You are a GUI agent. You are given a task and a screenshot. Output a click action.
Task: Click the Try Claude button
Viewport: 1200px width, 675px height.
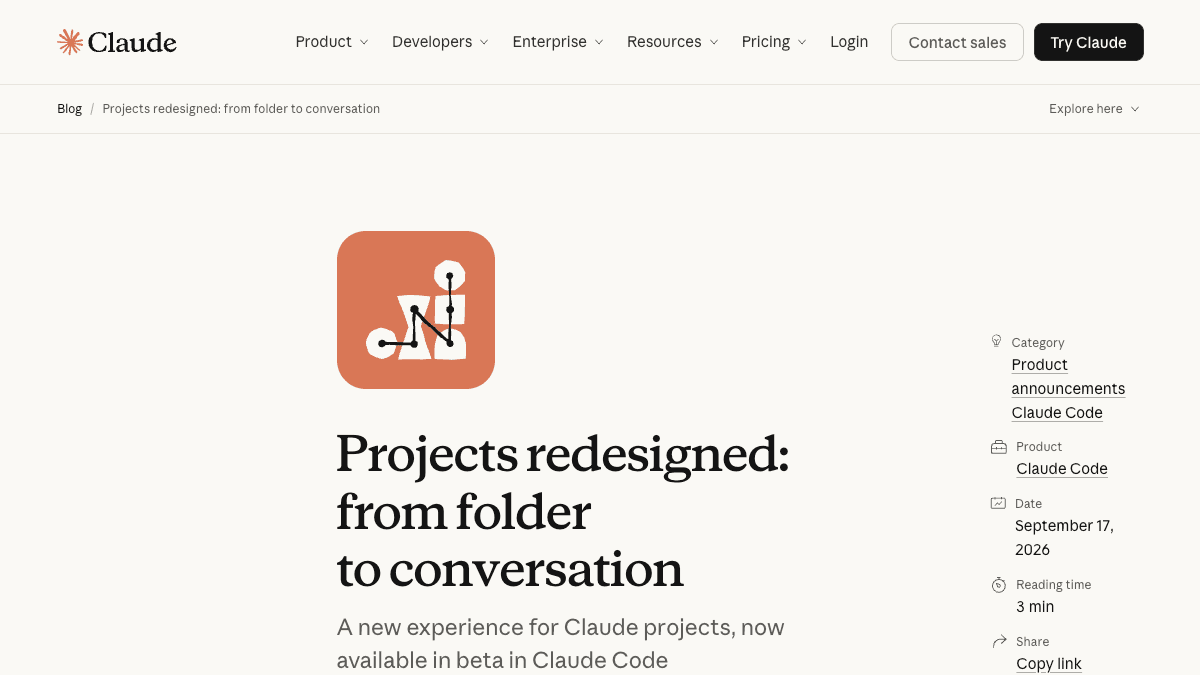coord(1088,42)
